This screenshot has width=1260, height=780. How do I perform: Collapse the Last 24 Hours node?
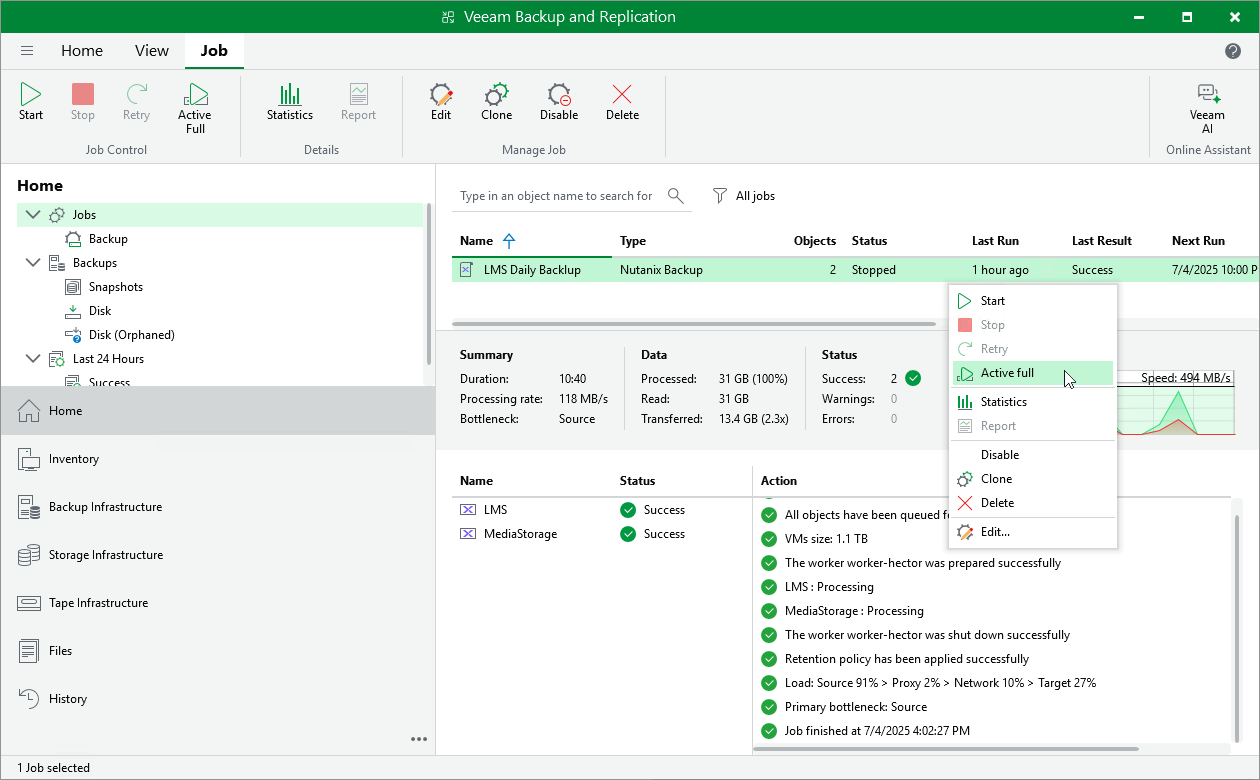(x=33, y=359)
